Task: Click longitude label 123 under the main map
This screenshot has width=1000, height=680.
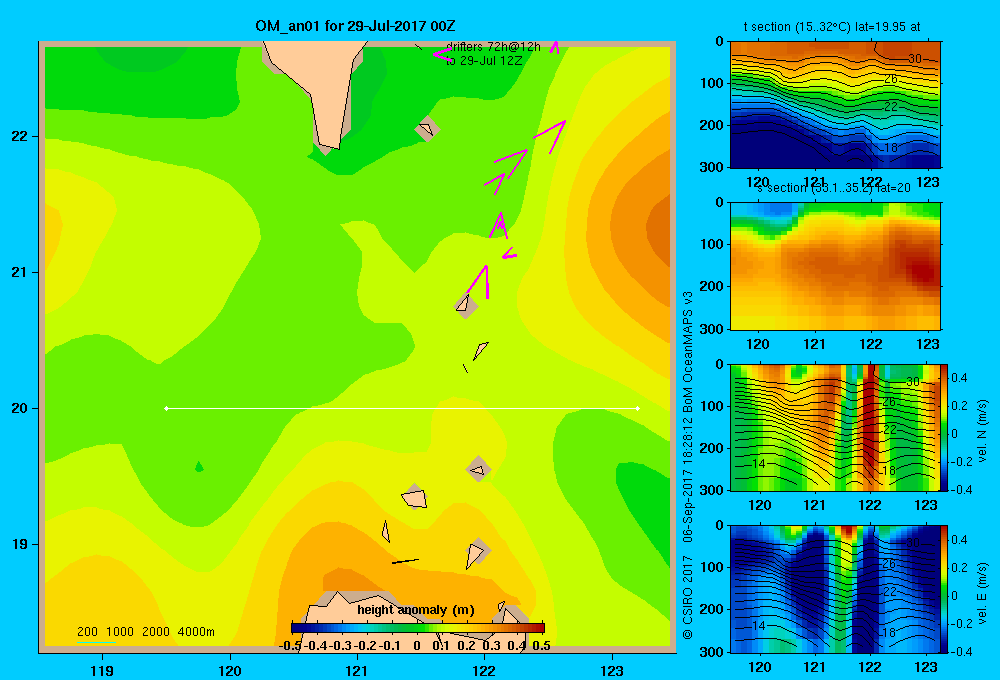Action: pos(612,670)
